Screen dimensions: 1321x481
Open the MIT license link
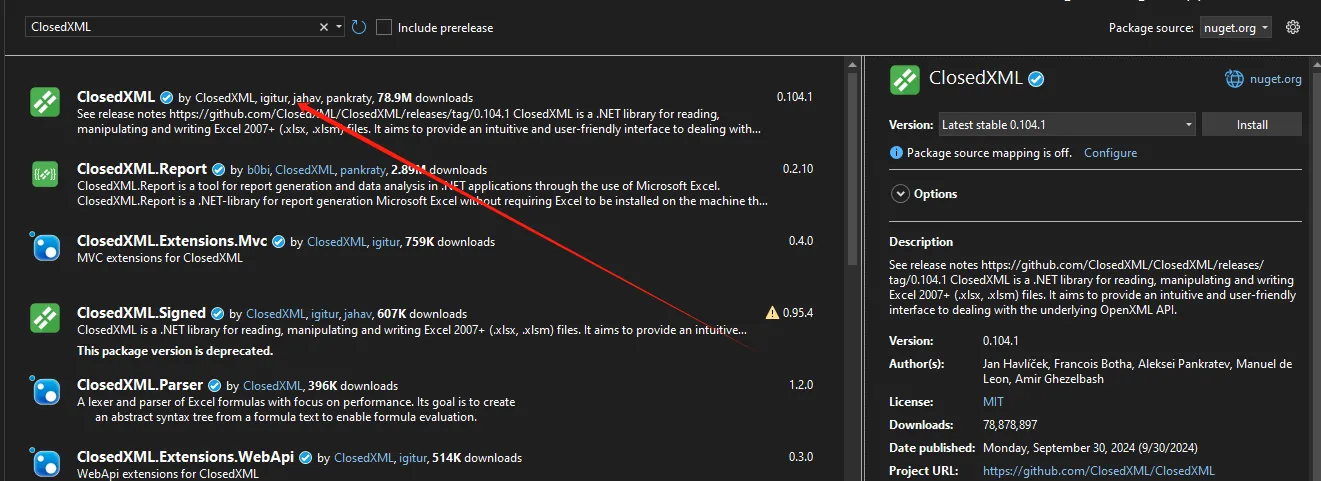pyautogui.click(x=994, y=401)
